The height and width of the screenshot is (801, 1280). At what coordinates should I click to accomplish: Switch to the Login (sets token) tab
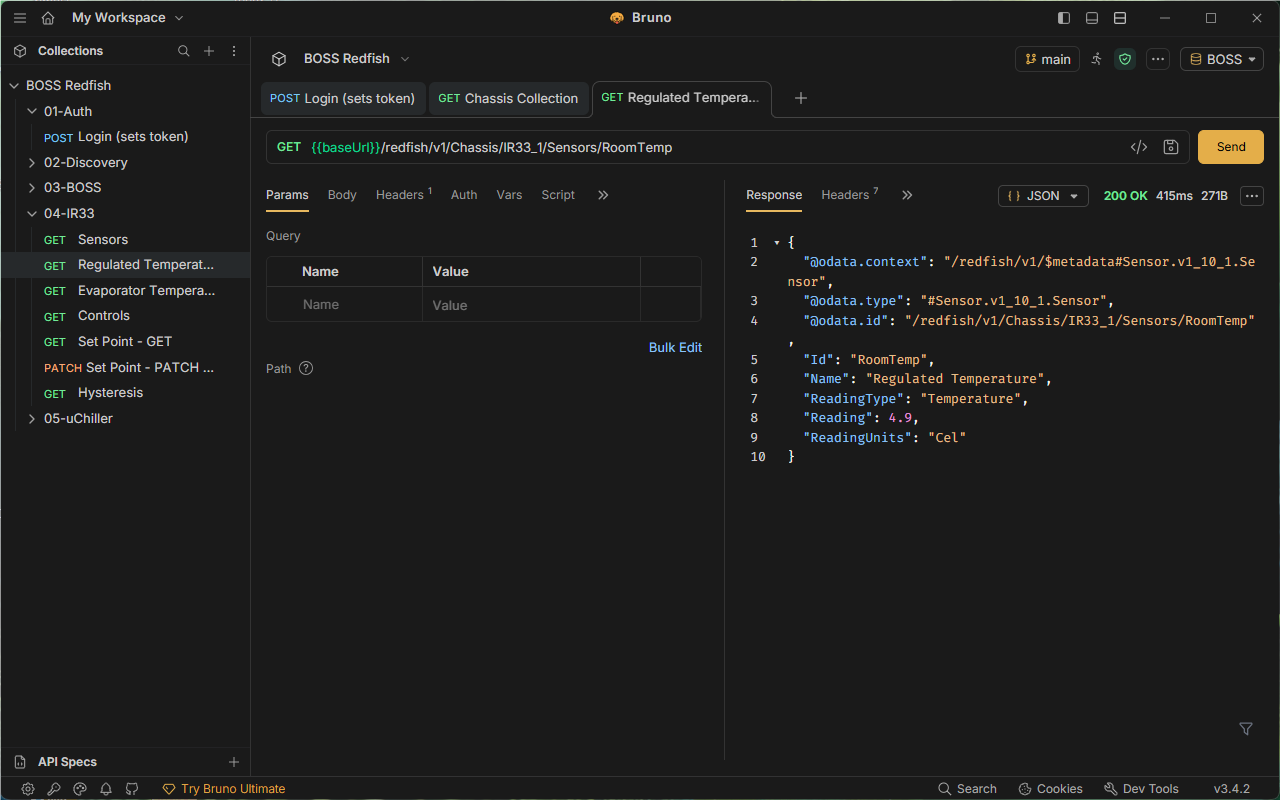[343, 98]
